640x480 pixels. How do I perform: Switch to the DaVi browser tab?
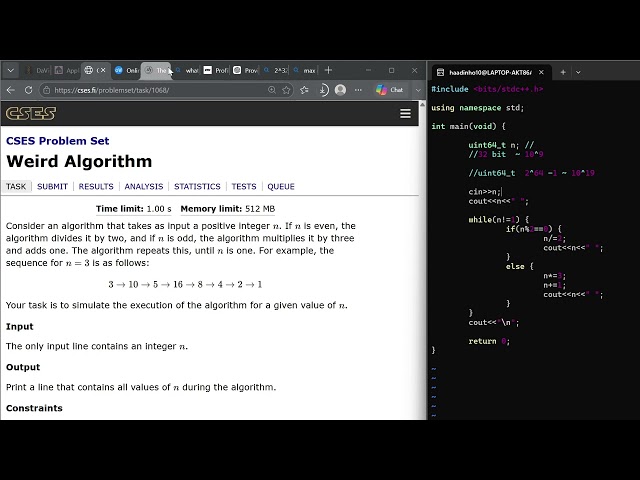(37, 71)
